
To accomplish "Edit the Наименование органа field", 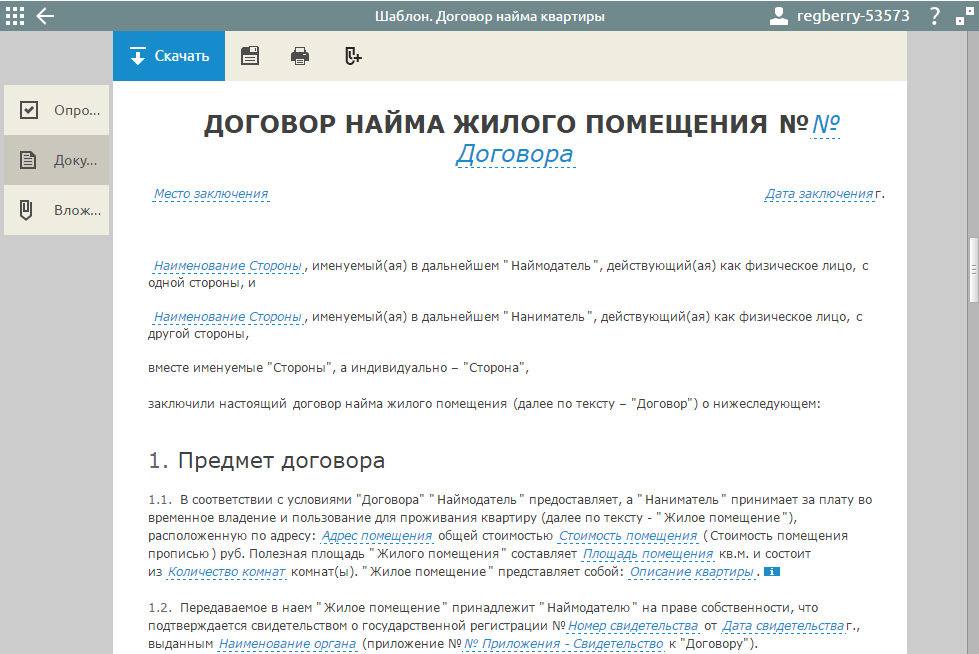I will (x=287, y=644).
